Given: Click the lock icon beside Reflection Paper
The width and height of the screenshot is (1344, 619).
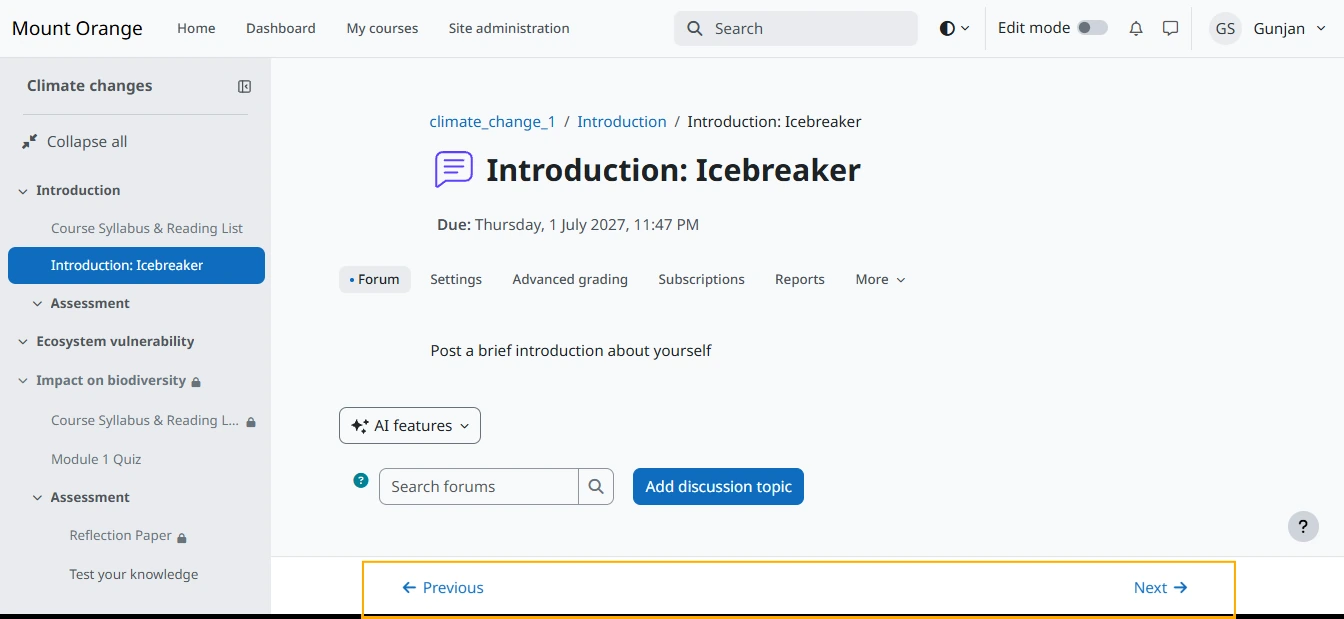Looking at the screenshot, I should point(182,538).
